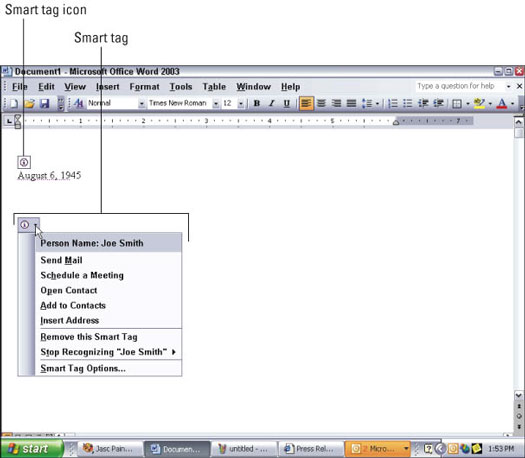Choose Send Mail from smart tag menu
525x458 pixels.
(108, 260)
